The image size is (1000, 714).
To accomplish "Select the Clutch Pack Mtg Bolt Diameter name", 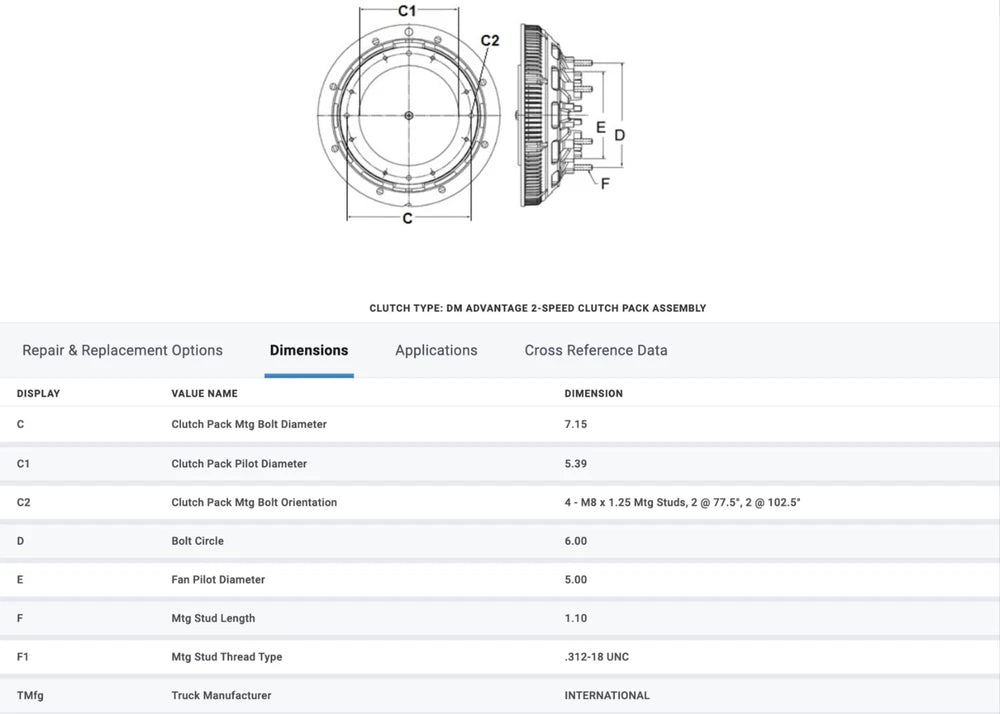I will click(249, 424).
